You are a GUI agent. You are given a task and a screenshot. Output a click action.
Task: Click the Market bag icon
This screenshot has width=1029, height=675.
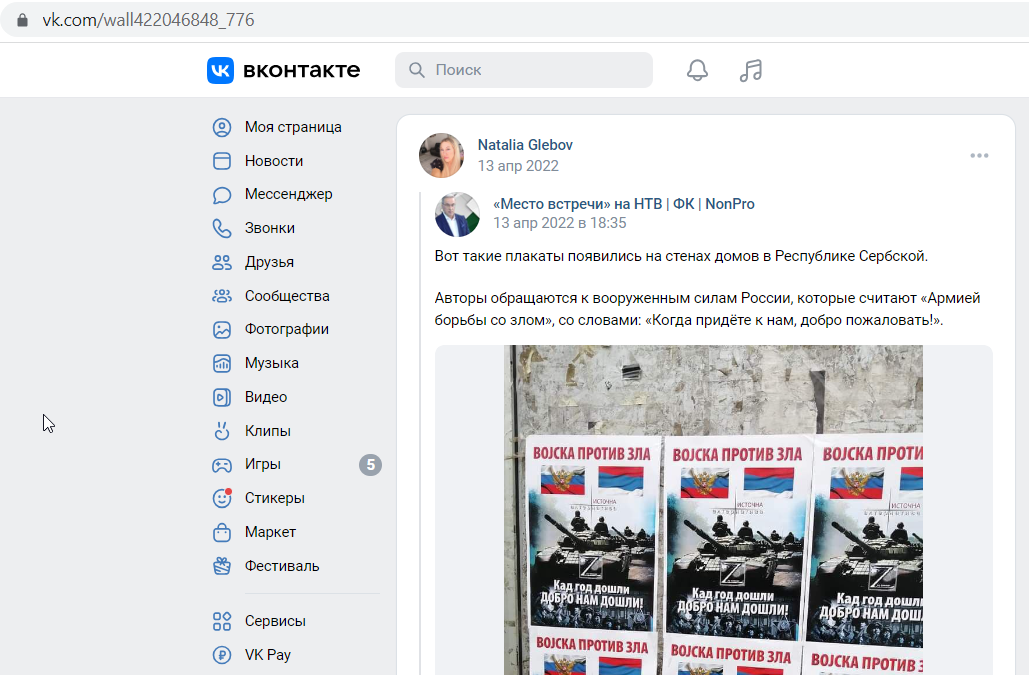click(222, 532)
